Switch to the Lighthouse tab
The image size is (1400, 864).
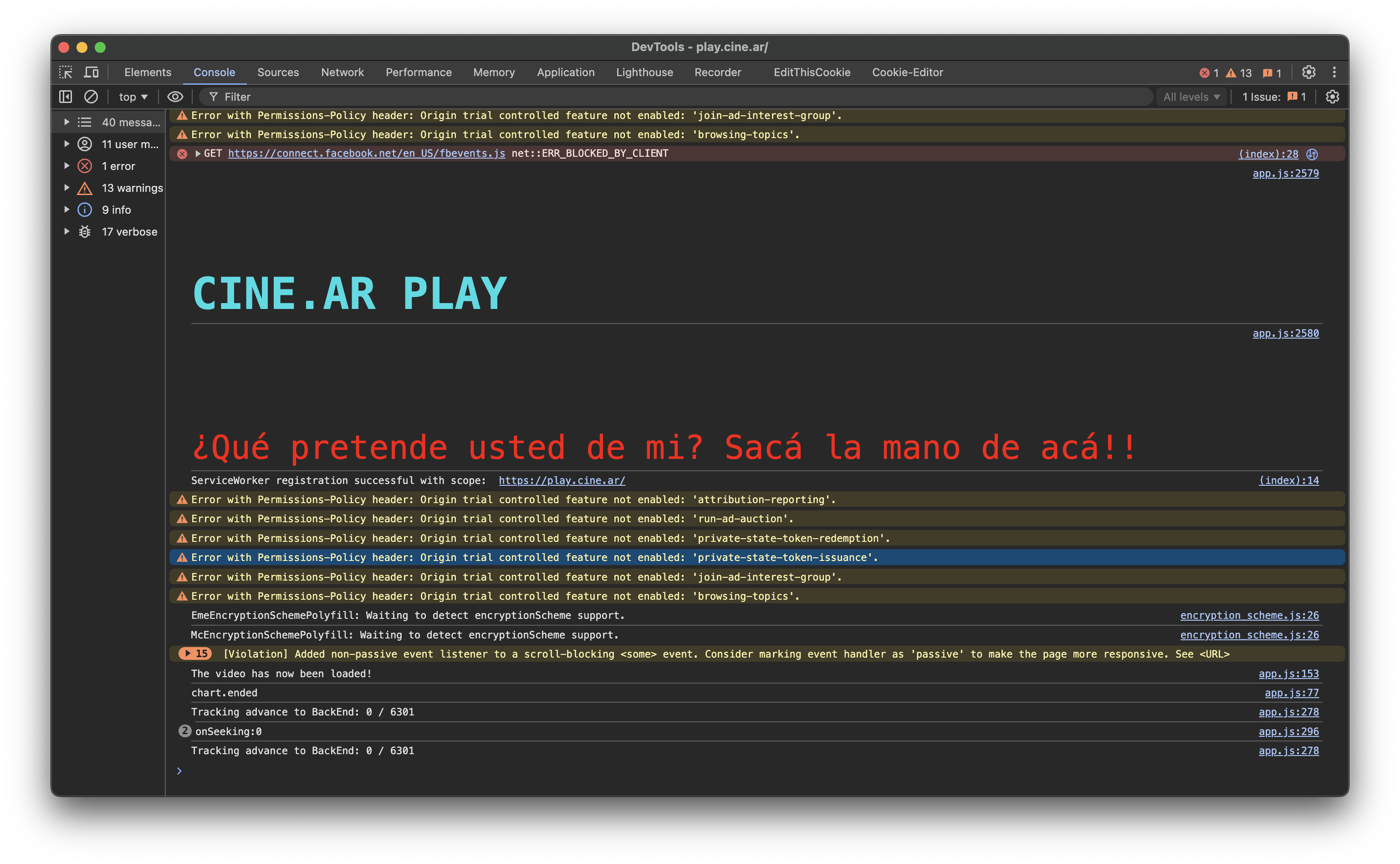(644, 72)
